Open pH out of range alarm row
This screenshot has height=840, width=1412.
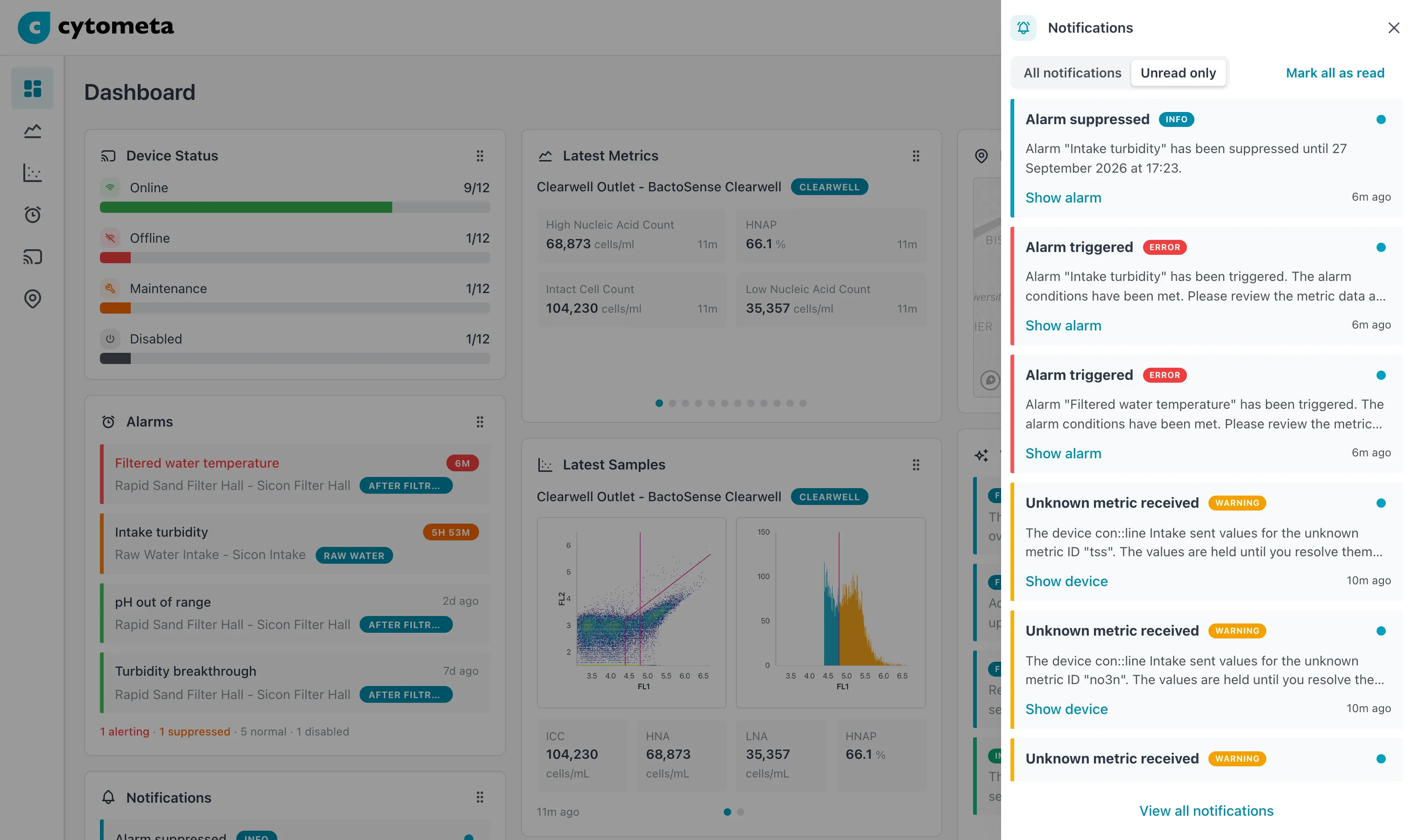[x=295, y=613]
